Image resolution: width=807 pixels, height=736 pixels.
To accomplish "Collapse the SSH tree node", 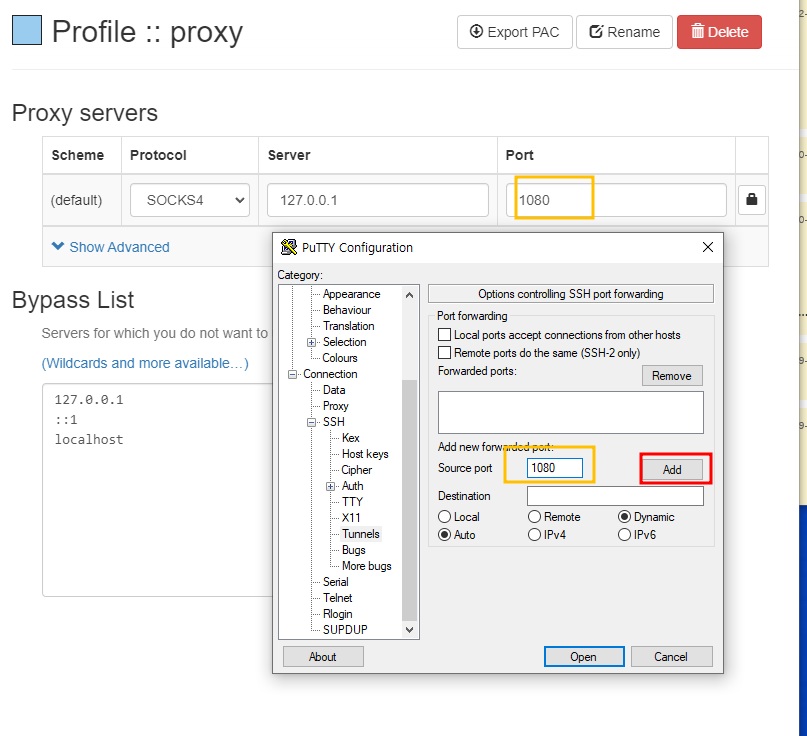I will pos(311,422).
